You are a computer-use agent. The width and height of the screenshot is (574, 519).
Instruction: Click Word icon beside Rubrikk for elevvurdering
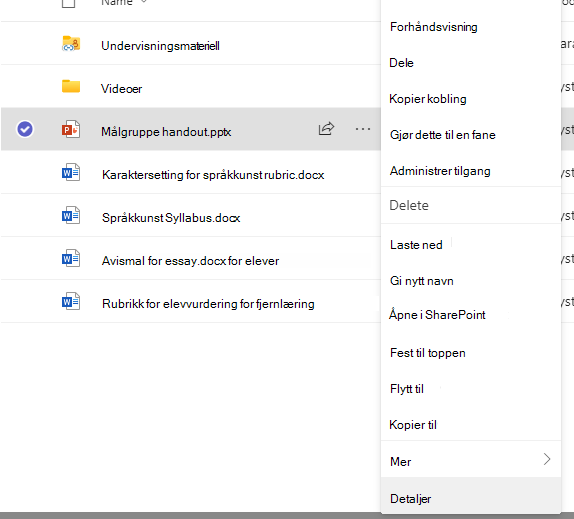(x=71, y=301)
